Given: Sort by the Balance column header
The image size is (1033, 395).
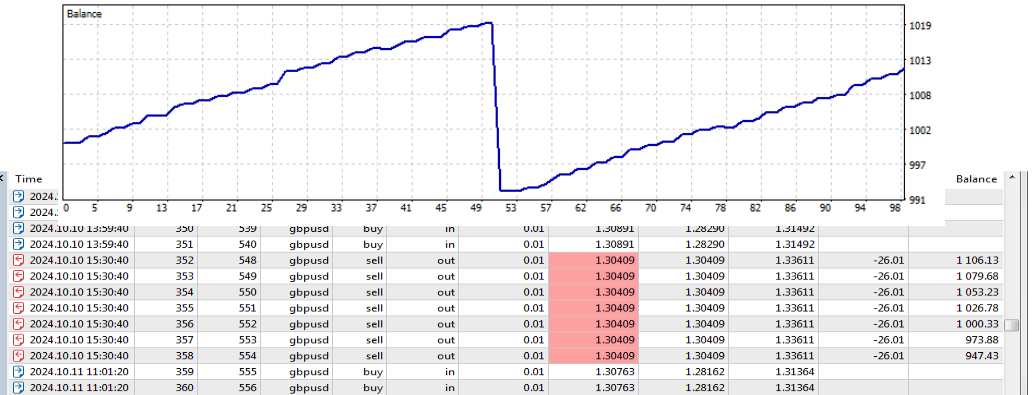Looking at the screenshot, I should (976, 179).
